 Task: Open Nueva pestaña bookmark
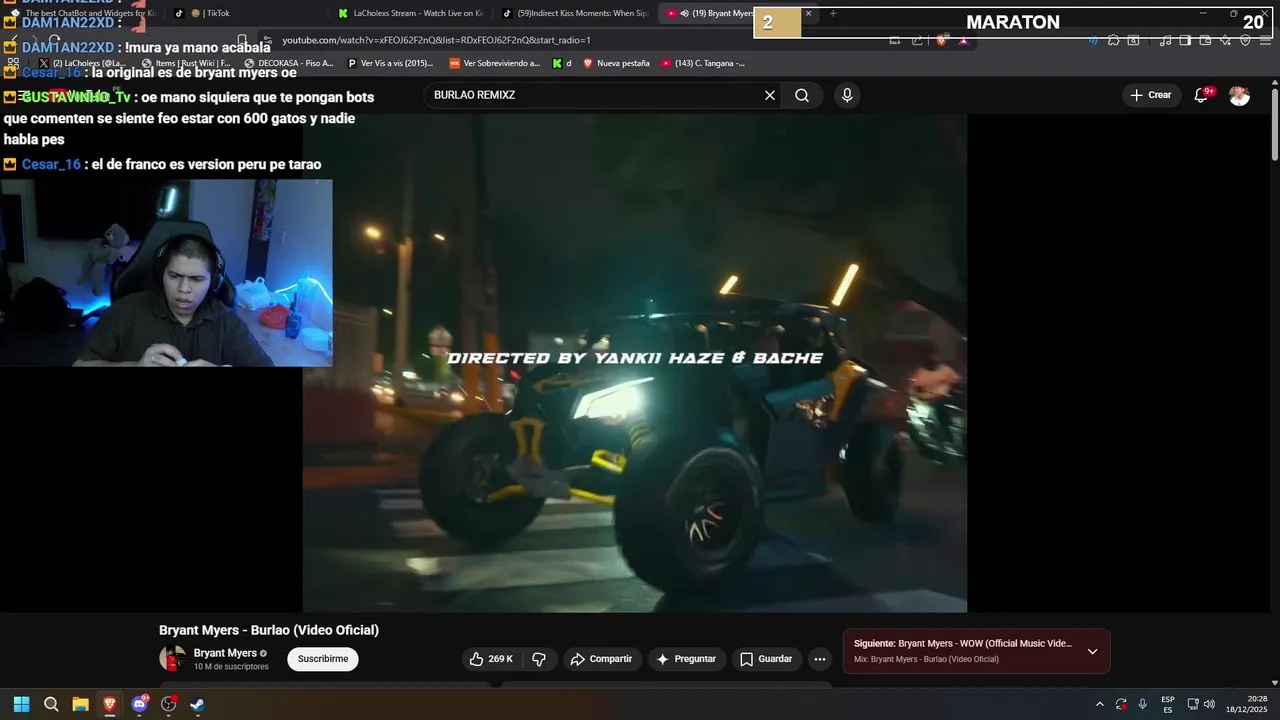point(616,63)
